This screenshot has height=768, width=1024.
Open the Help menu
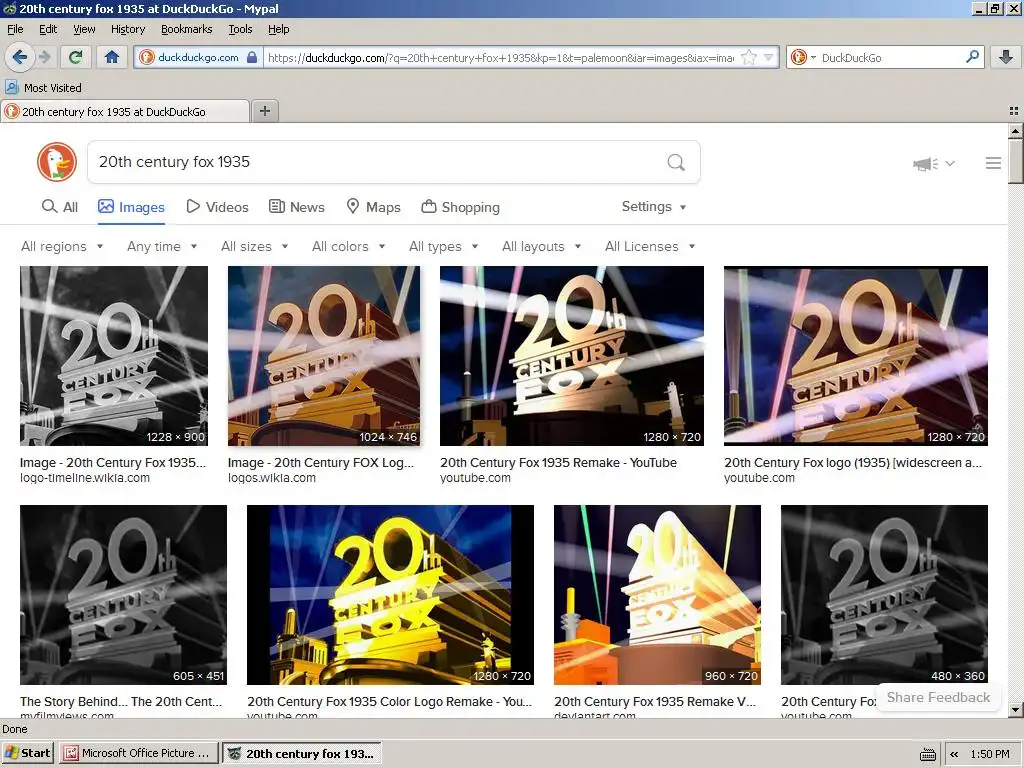pos(279,29)
